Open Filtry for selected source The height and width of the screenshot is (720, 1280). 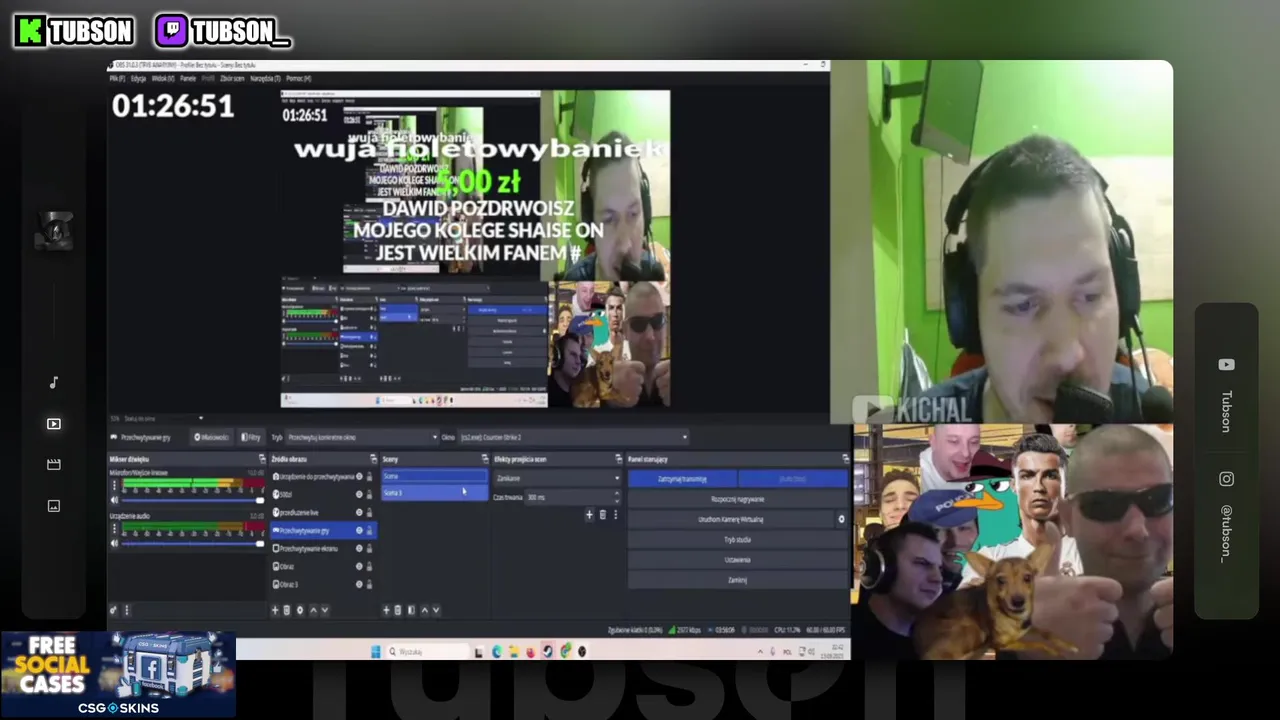(252, 437)
